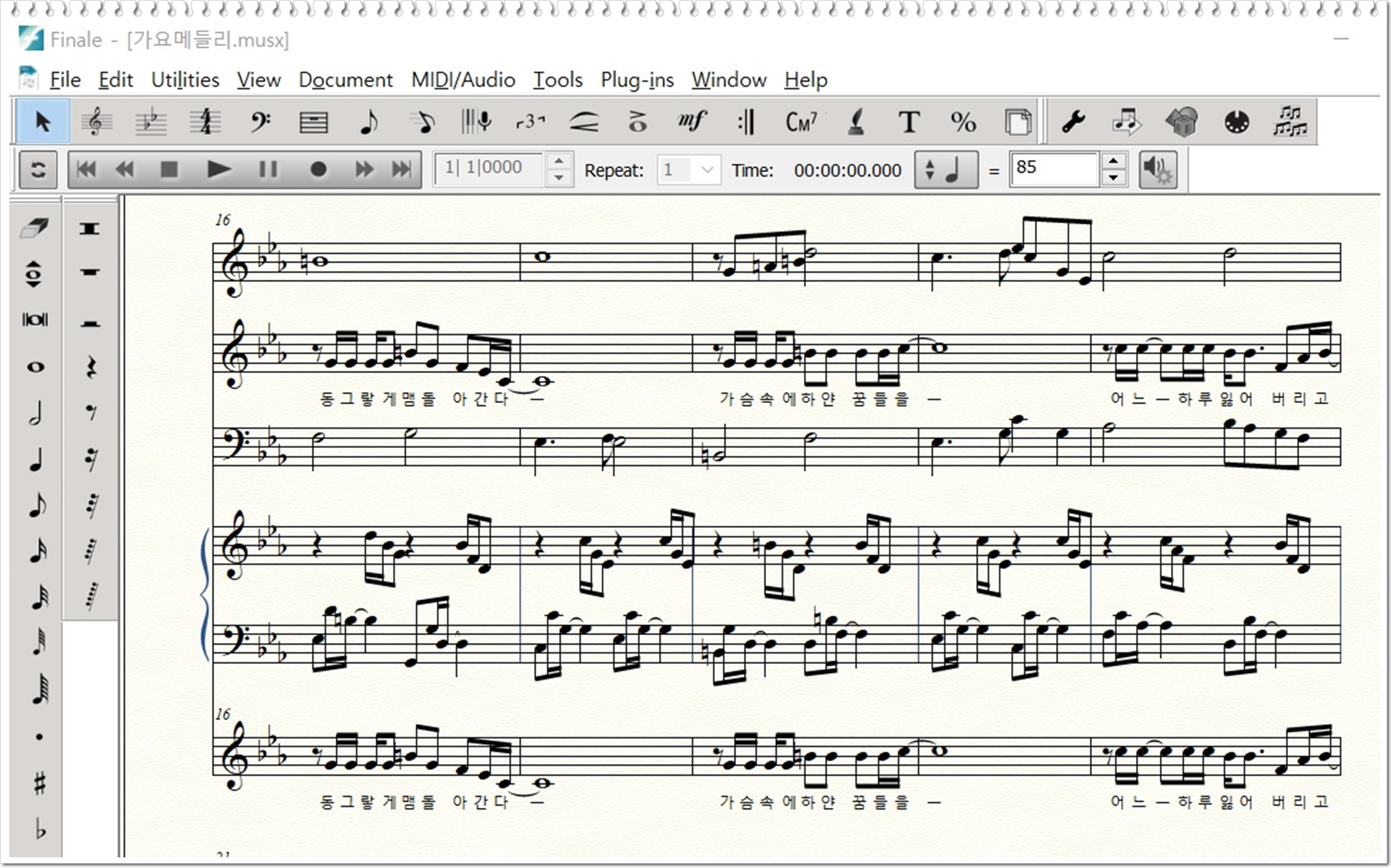Select the double whole rest
Image resolution: width=1391 pixels, height=868 pixels.
coord(89,228)
